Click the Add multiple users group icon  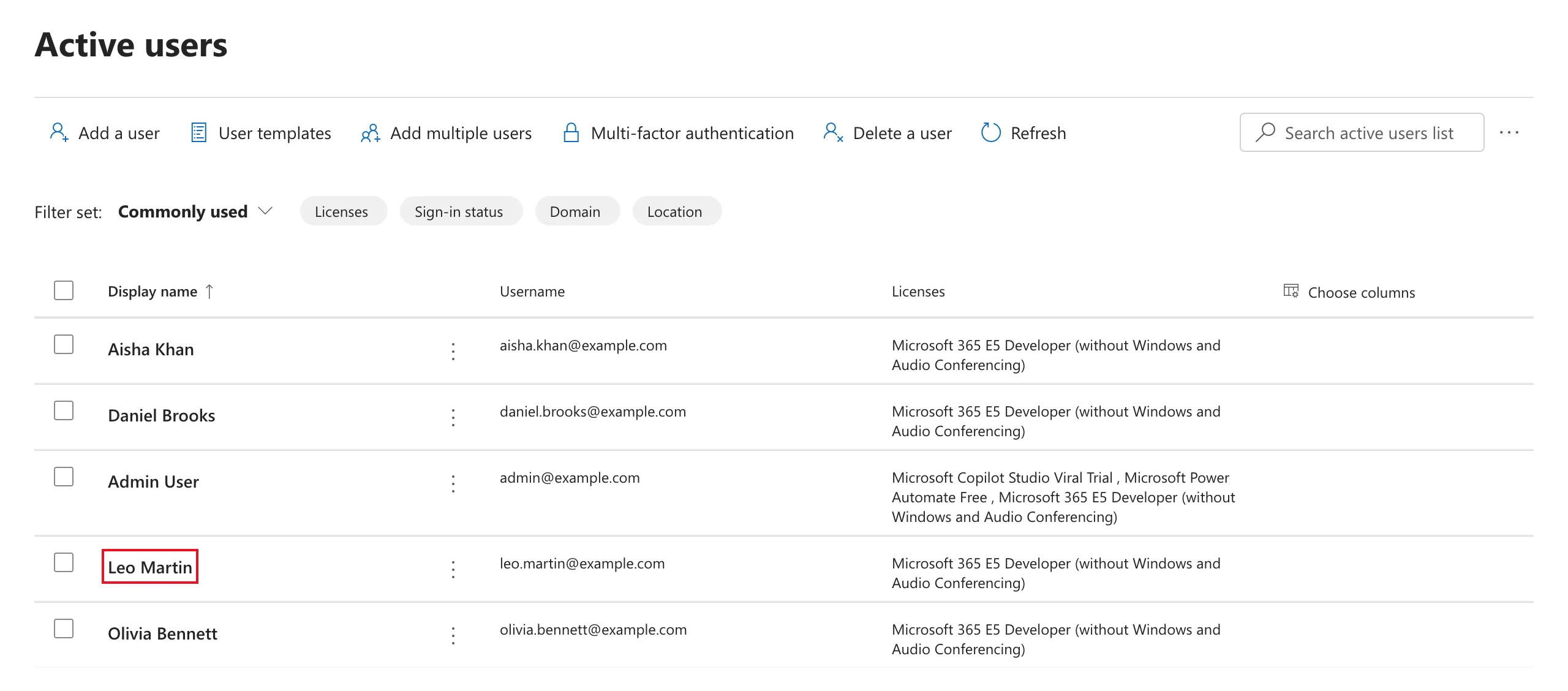tap(371, 133)
